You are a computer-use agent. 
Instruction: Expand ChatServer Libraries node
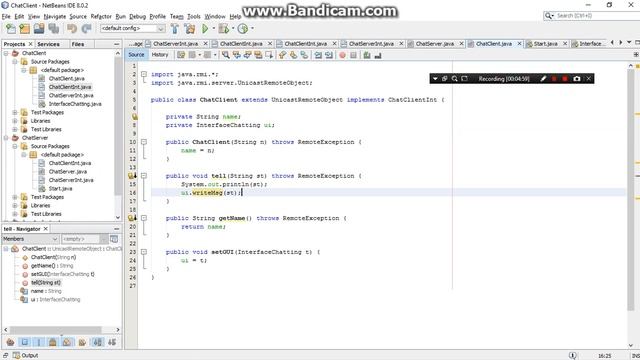coord(15,205)
